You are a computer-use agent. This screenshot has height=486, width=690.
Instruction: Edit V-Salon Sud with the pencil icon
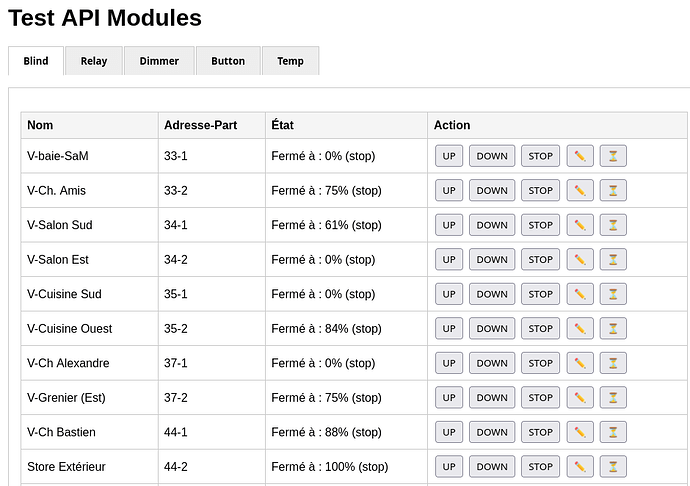(x=580, y=225)
